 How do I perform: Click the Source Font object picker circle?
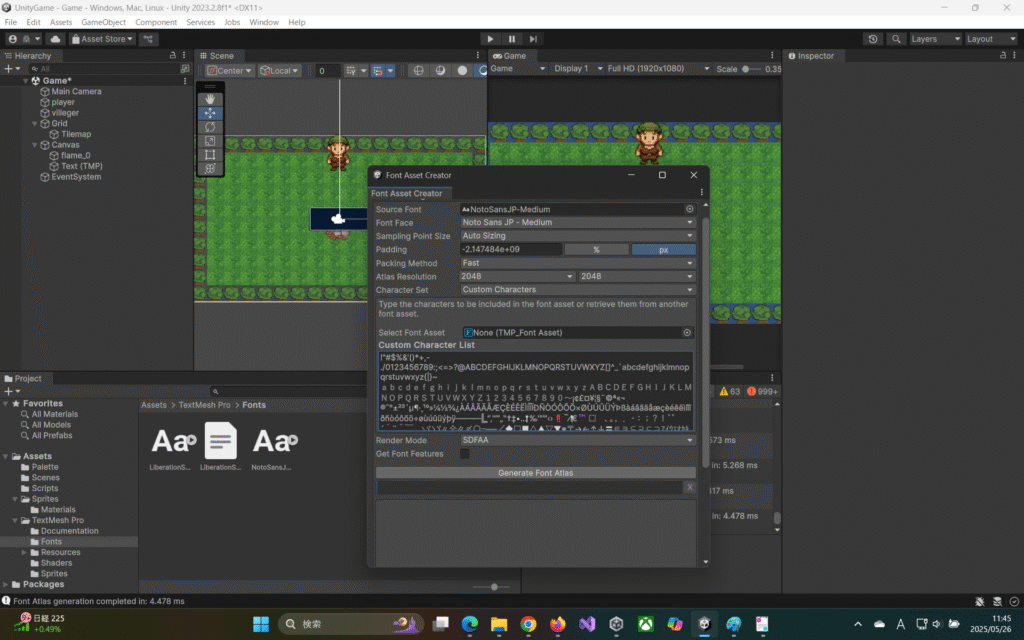(x=689, y=209)
